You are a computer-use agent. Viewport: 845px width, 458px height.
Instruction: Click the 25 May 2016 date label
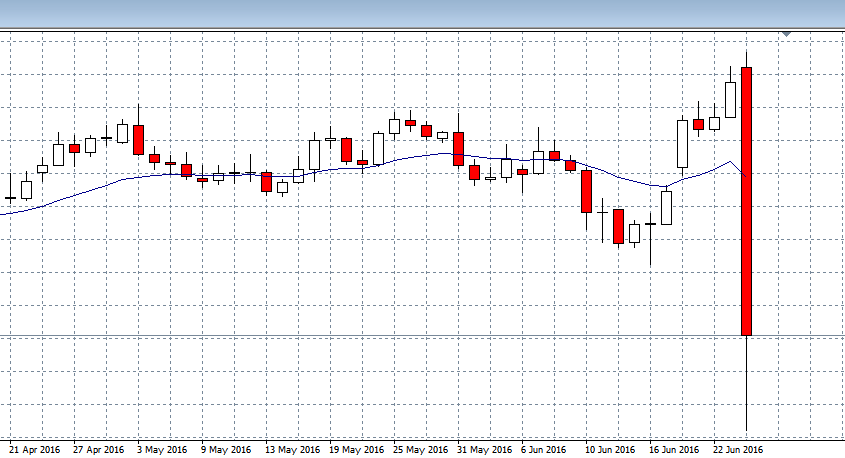pos(420,450)
